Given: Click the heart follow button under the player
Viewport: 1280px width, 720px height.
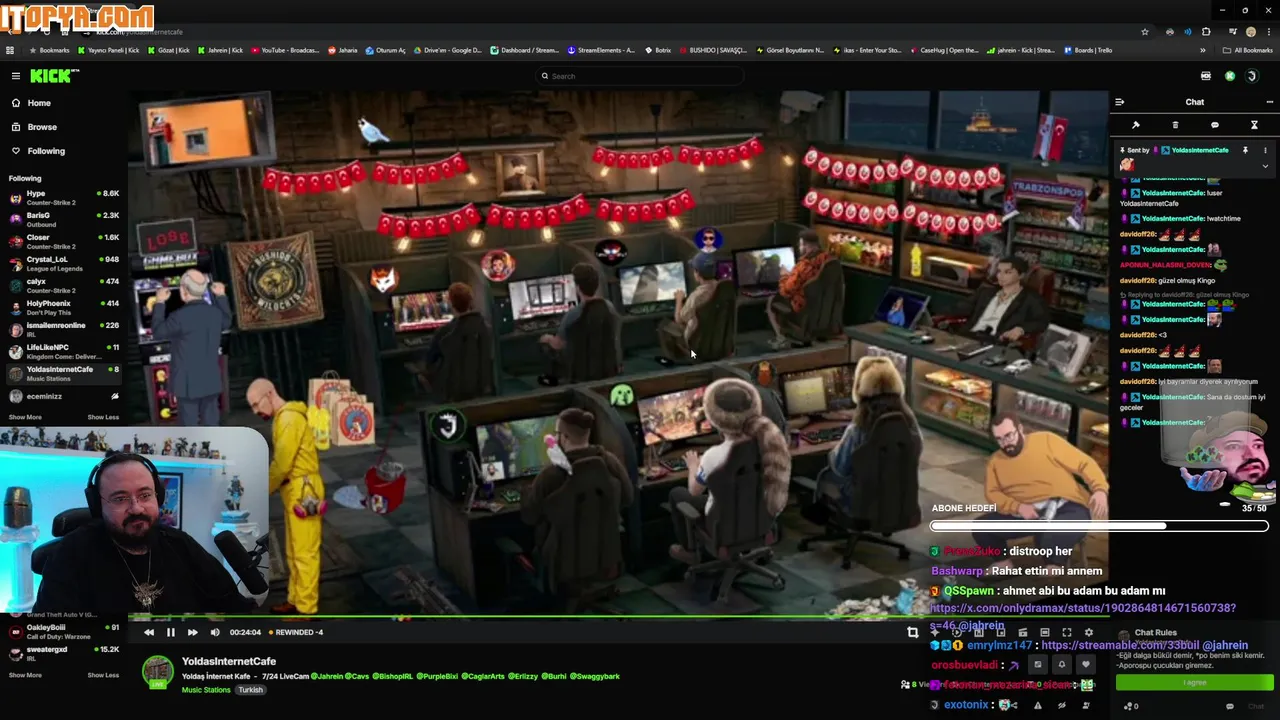Looking at the screenshot, I should click(x=1085, y=664).
